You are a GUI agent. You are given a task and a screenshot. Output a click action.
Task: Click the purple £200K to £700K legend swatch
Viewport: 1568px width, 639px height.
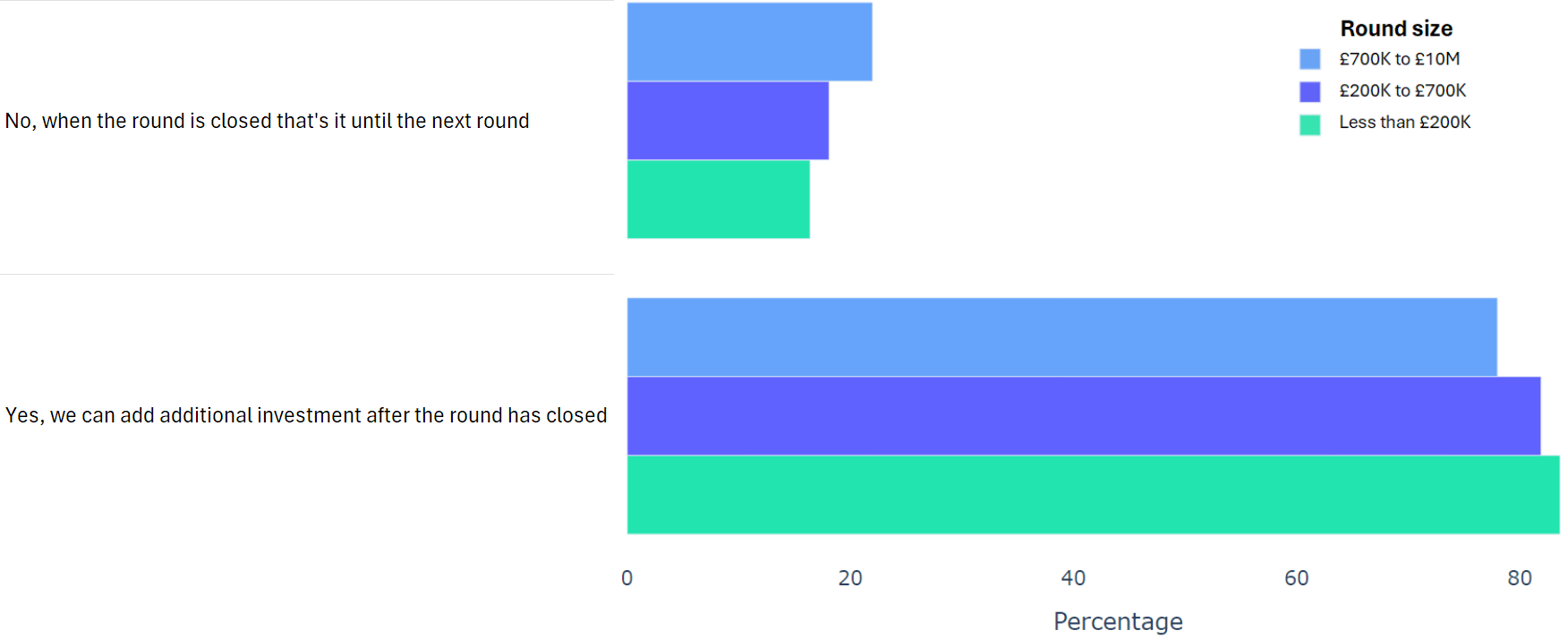[1309, 91]
